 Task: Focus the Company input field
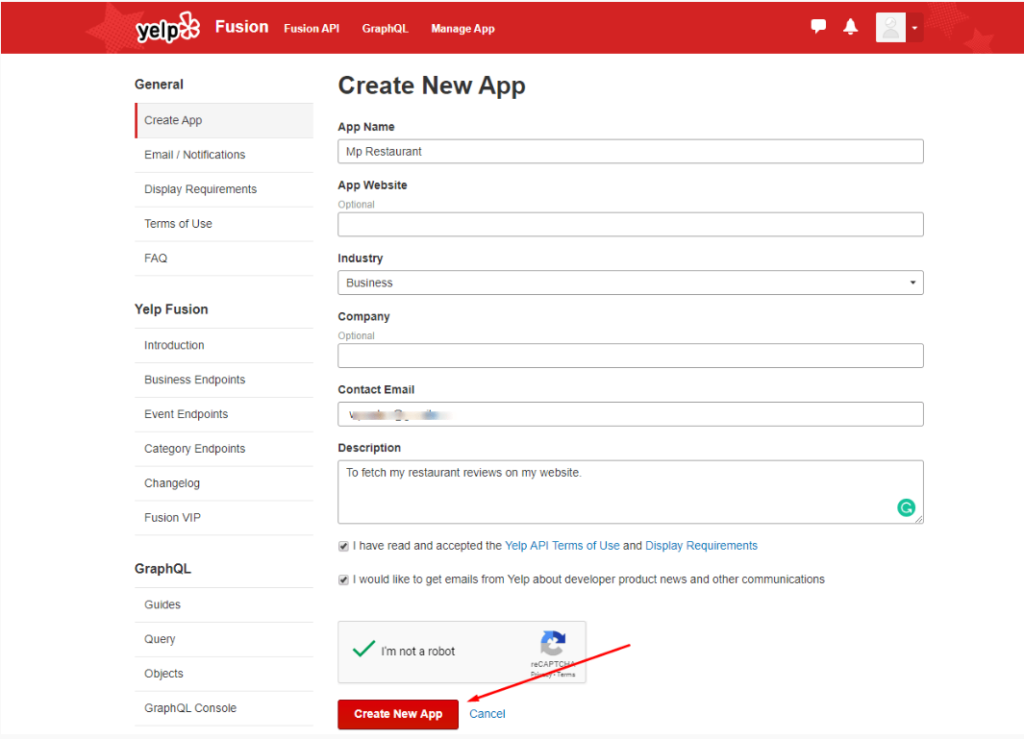coord(630,356)
